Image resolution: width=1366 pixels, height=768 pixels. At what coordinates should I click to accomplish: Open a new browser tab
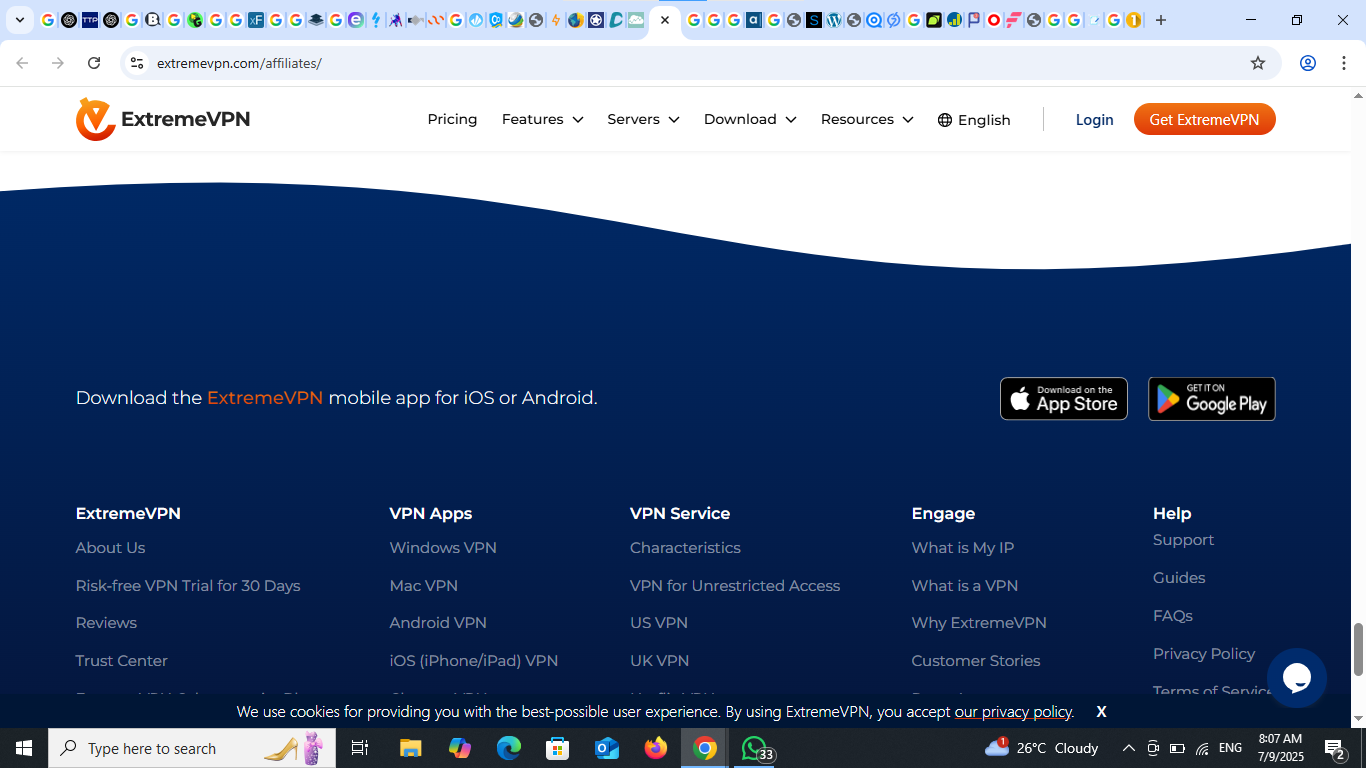click(1161, 20)
